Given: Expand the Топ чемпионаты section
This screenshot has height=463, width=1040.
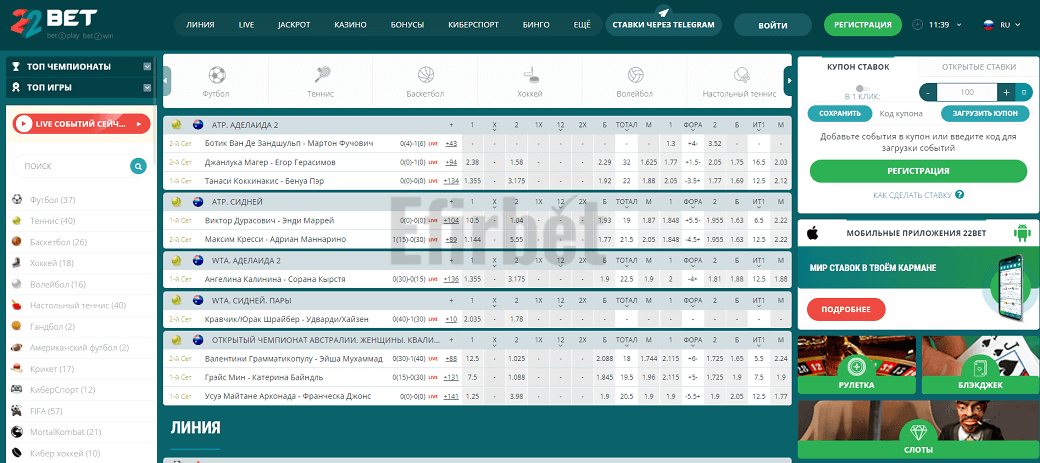Looking at the screenshot, I should [147, 67].
